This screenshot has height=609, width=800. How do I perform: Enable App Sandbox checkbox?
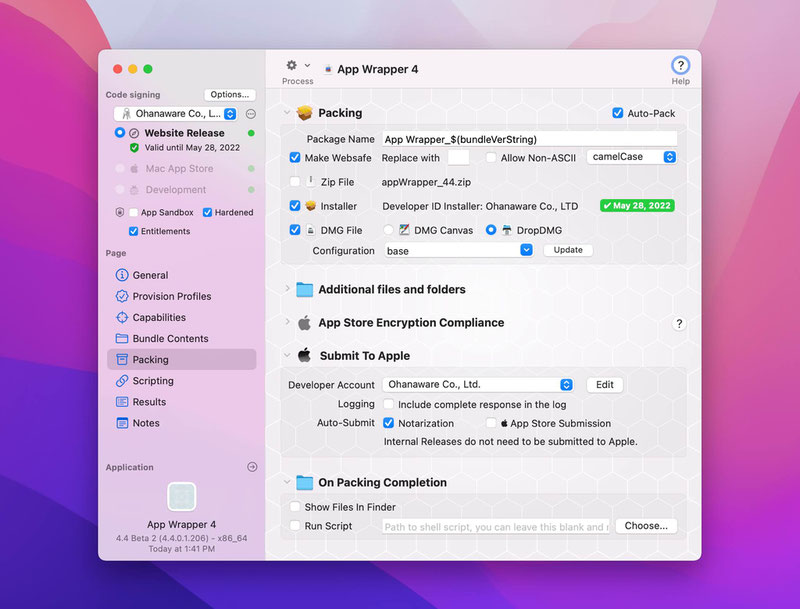(134, 212)
